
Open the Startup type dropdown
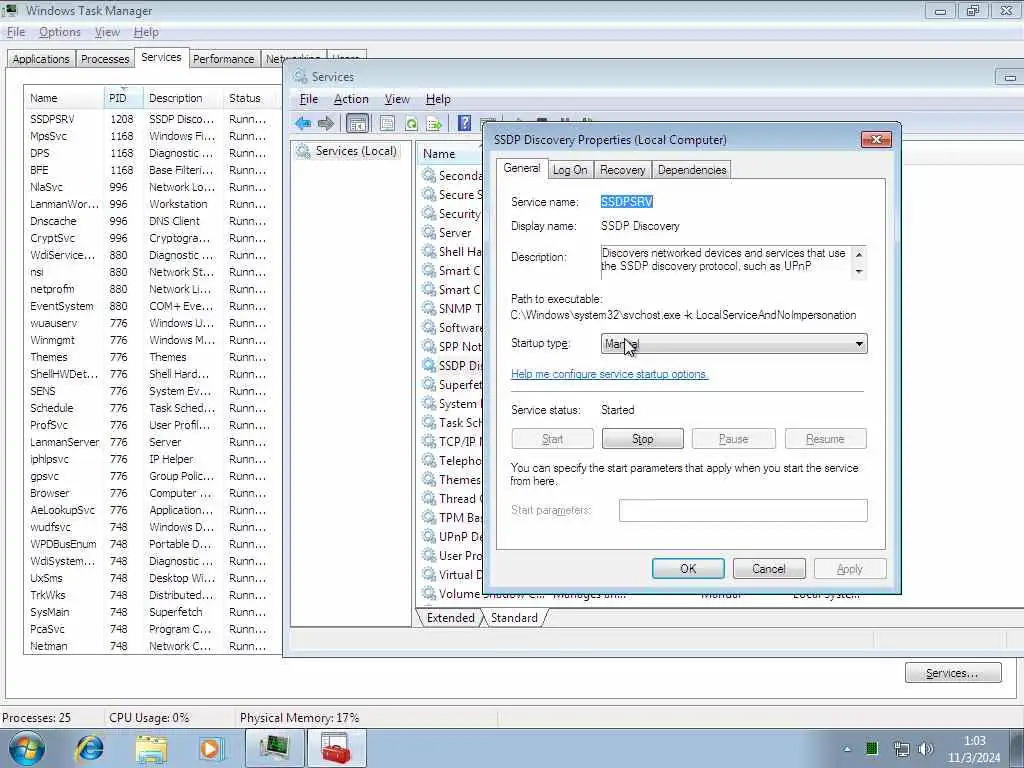click(733, 344)
